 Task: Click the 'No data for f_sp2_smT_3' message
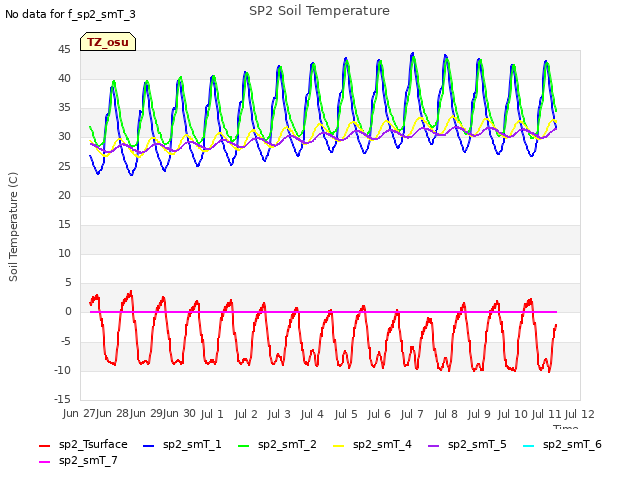(70, 14)
